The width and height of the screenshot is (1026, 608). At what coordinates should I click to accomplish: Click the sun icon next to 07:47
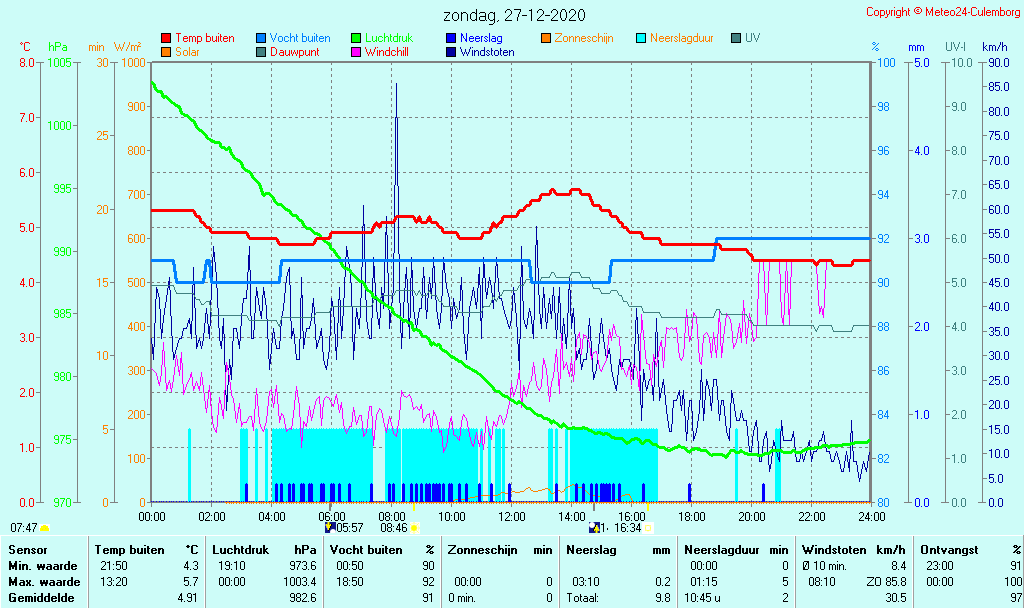[x=45, y=527]
